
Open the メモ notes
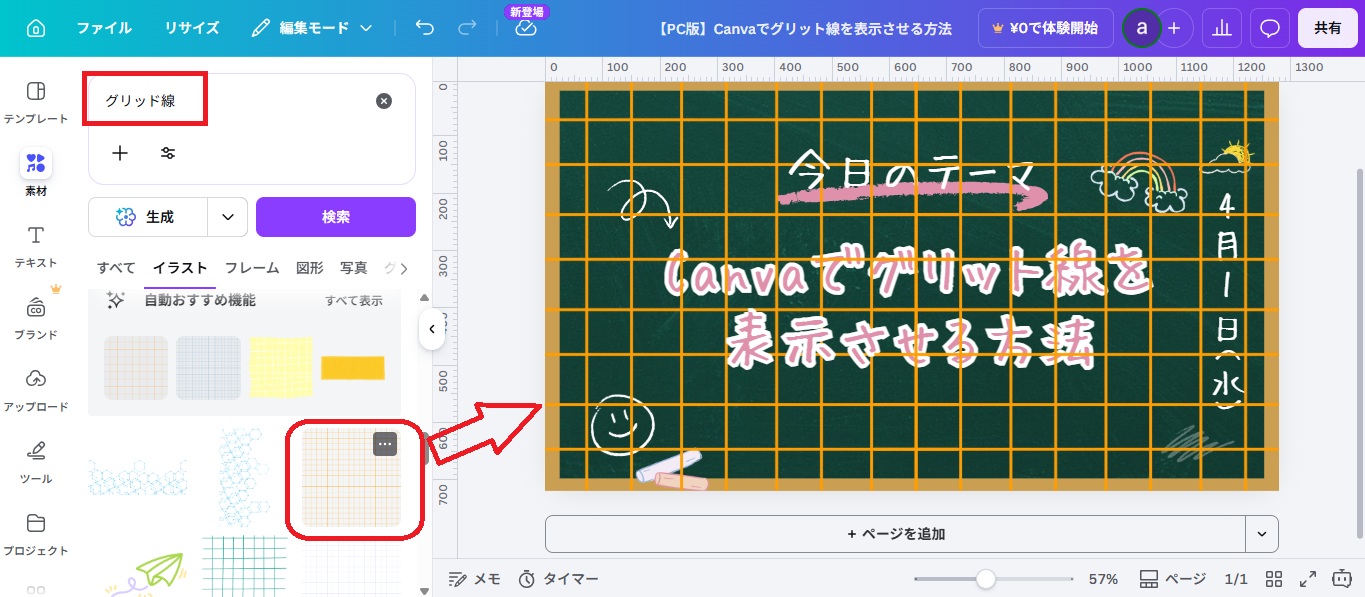click(x=475, y=579)
